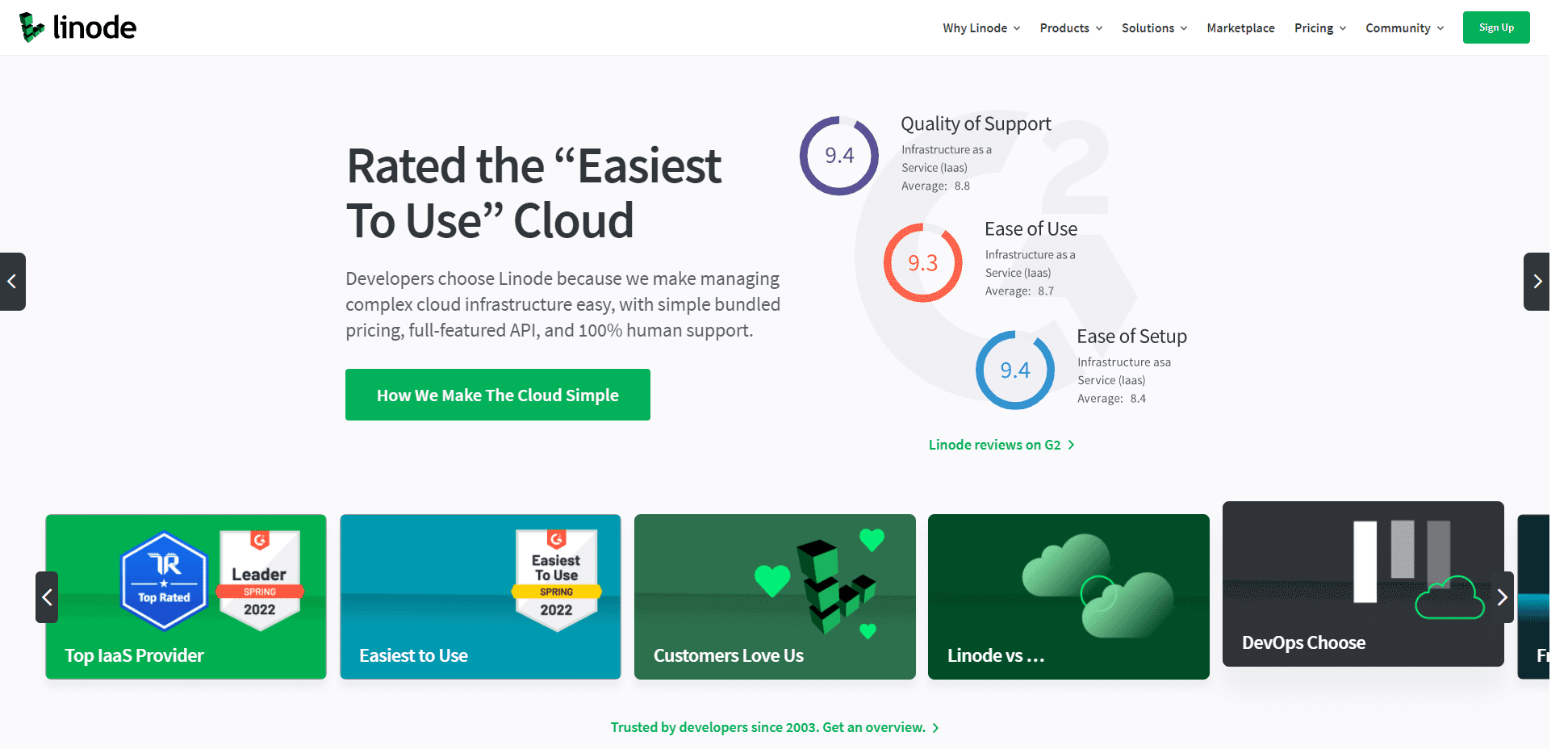Click the G2 Easiest To Use badge
Viewport: 1568px width, 749px height.
coord(557,580)
